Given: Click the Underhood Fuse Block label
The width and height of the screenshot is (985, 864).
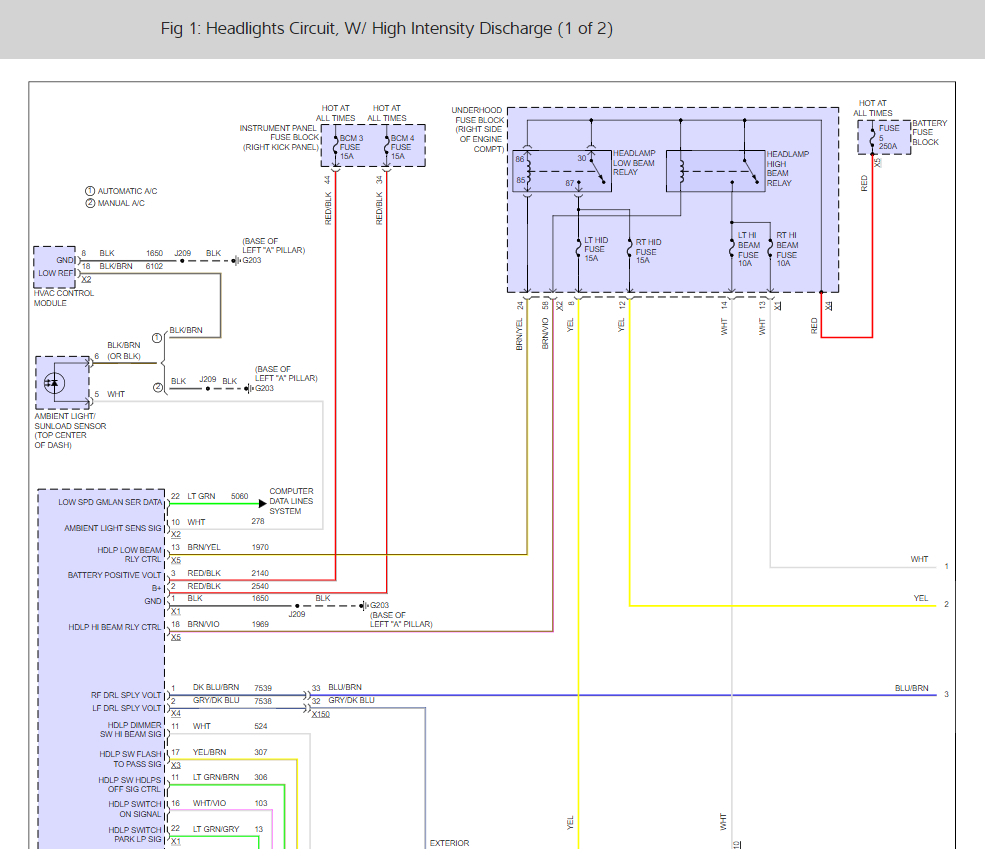Looking at the screenshot, I should point(477,129).
